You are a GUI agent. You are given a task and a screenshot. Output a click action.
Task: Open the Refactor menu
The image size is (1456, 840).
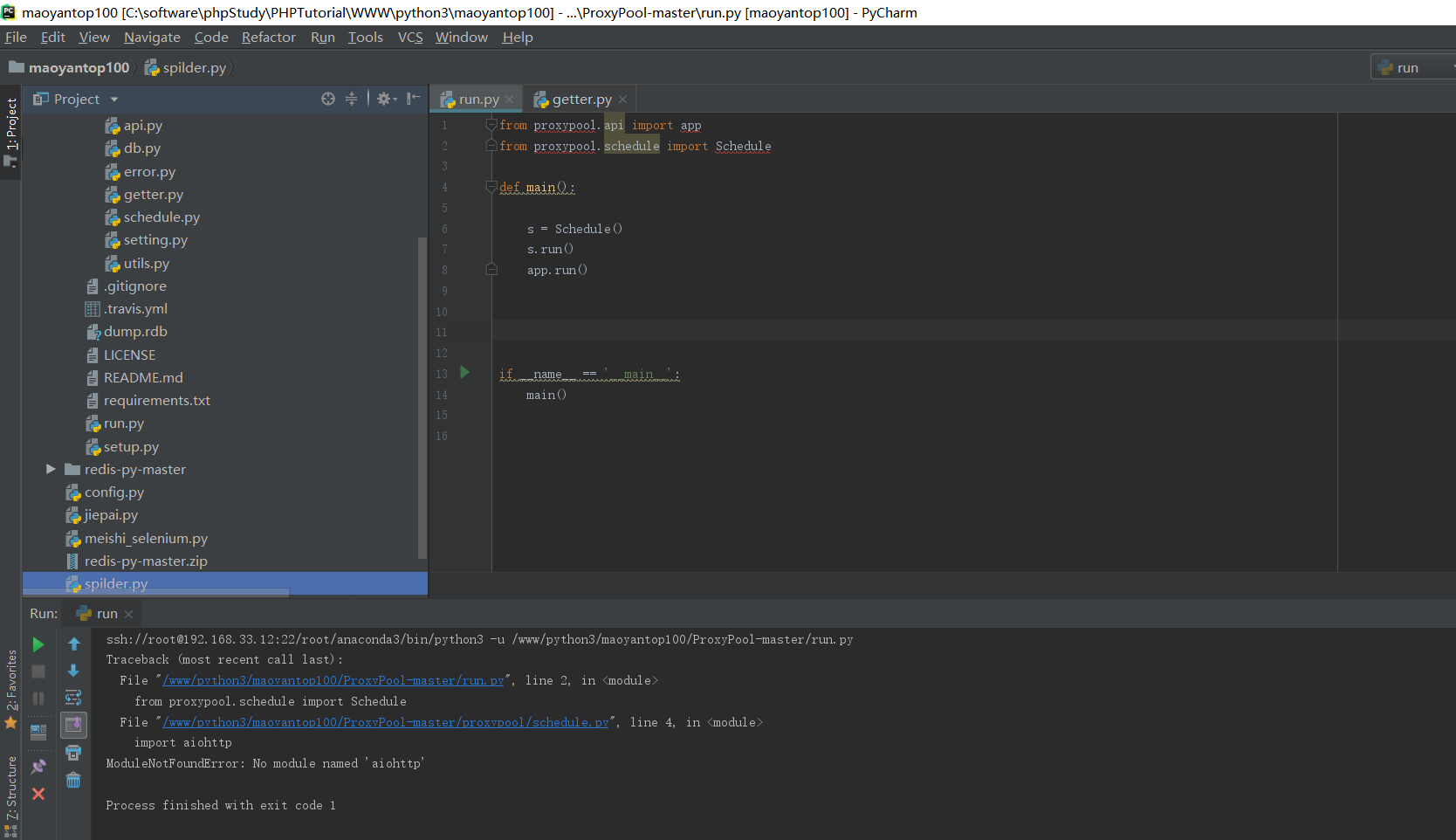[x=268, y=38]
